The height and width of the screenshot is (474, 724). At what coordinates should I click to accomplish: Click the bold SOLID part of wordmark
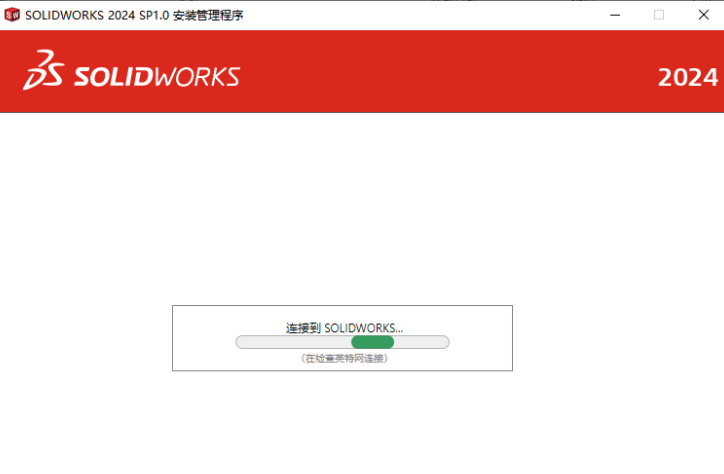[116, 76]
